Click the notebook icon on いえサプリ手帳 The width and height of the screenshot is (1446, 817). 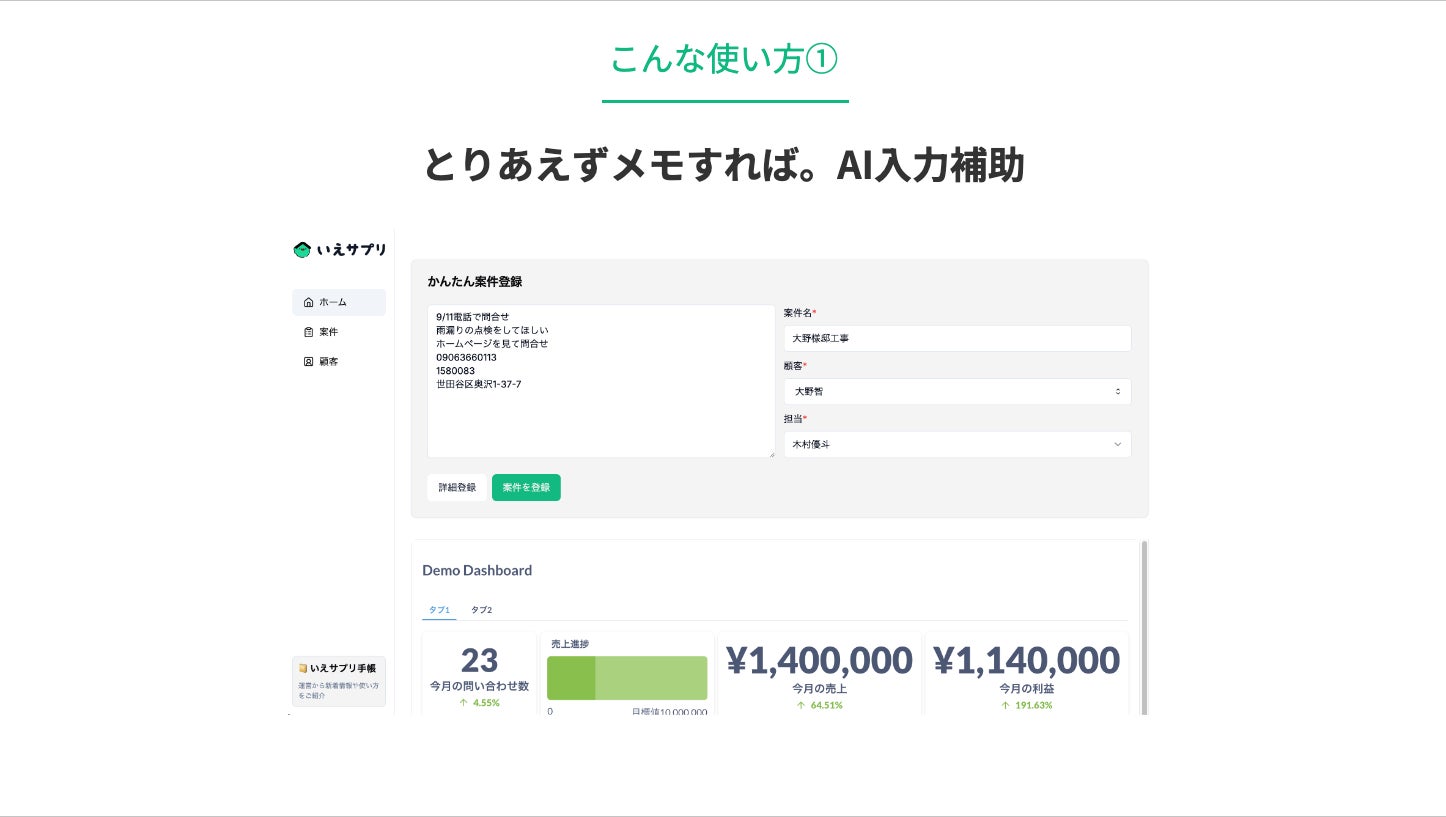click(x=303, y=668)
